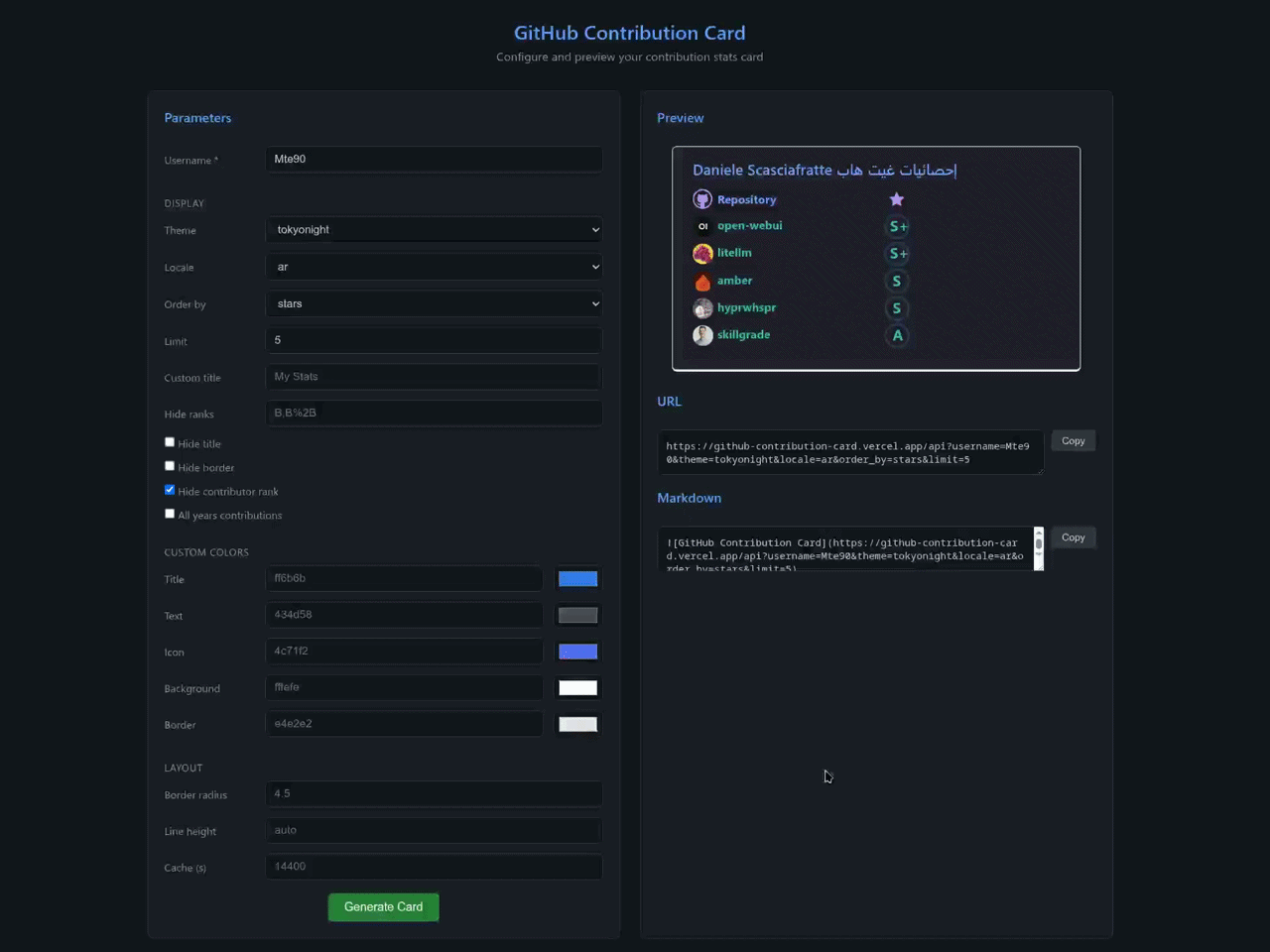Image resolution: width=1270 pixels, height=952 pixels.
Task: Click the A rank badge for skillgrade
Action: [897, 335]
